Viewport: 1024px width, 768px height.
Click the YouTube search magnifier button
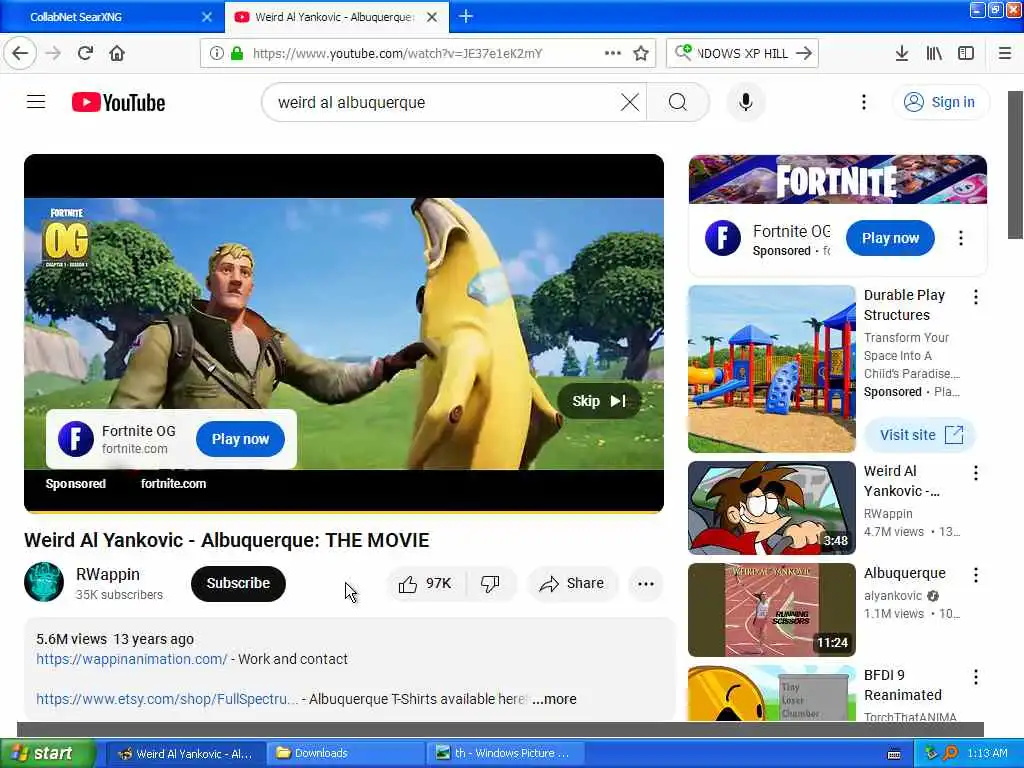coord(678,102)
